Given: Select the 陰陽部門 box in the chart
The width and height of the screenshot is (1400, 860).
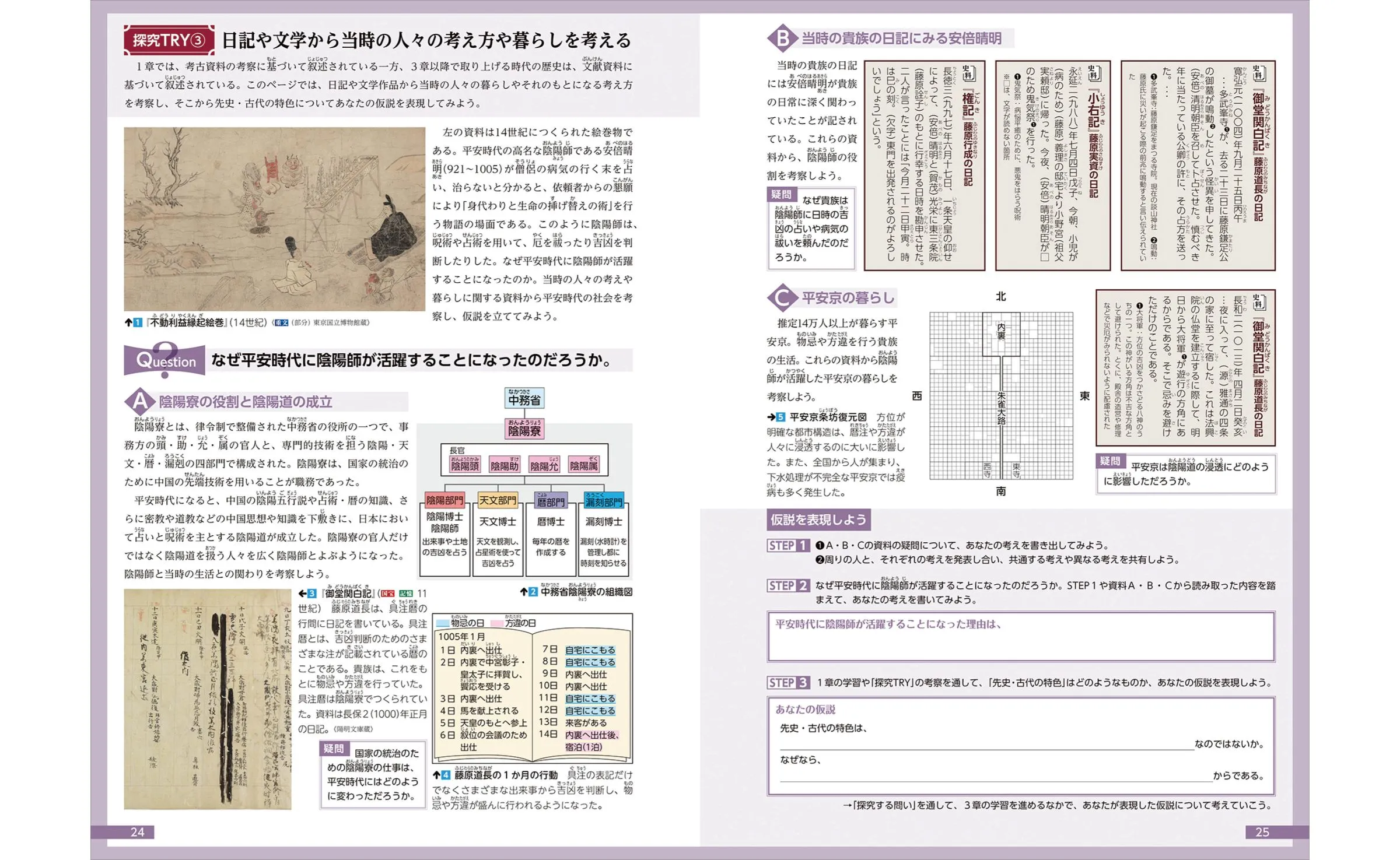Looking at the screenshot, I should (444, 500).
